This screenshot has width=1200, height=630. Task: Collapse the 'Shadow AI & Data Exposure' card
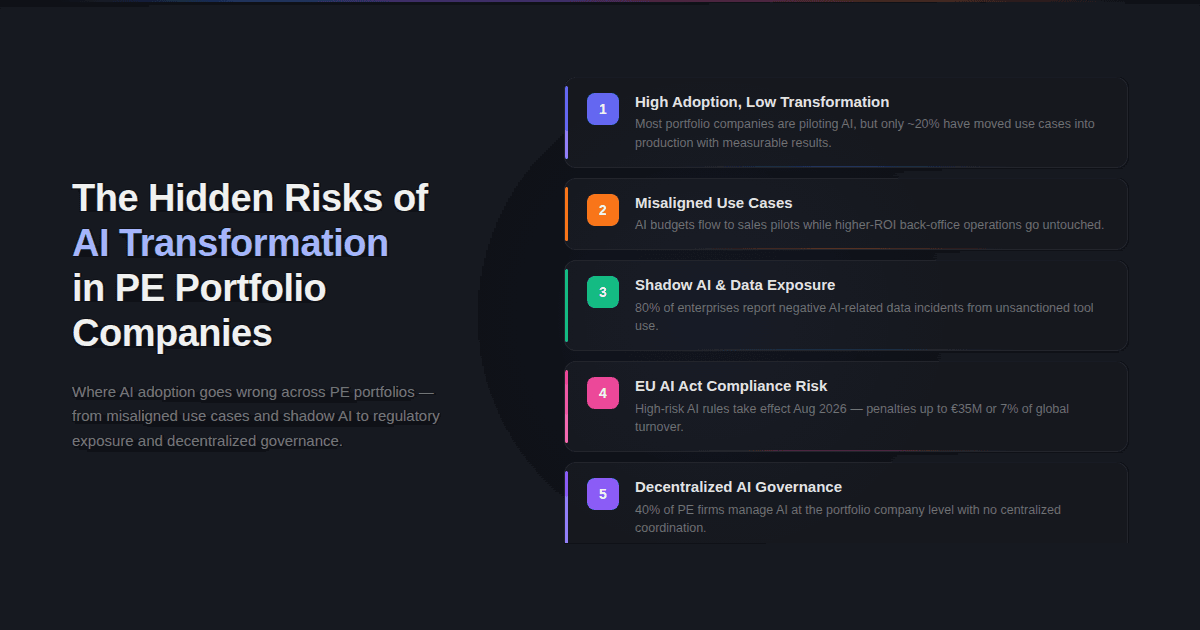[845, 304]
